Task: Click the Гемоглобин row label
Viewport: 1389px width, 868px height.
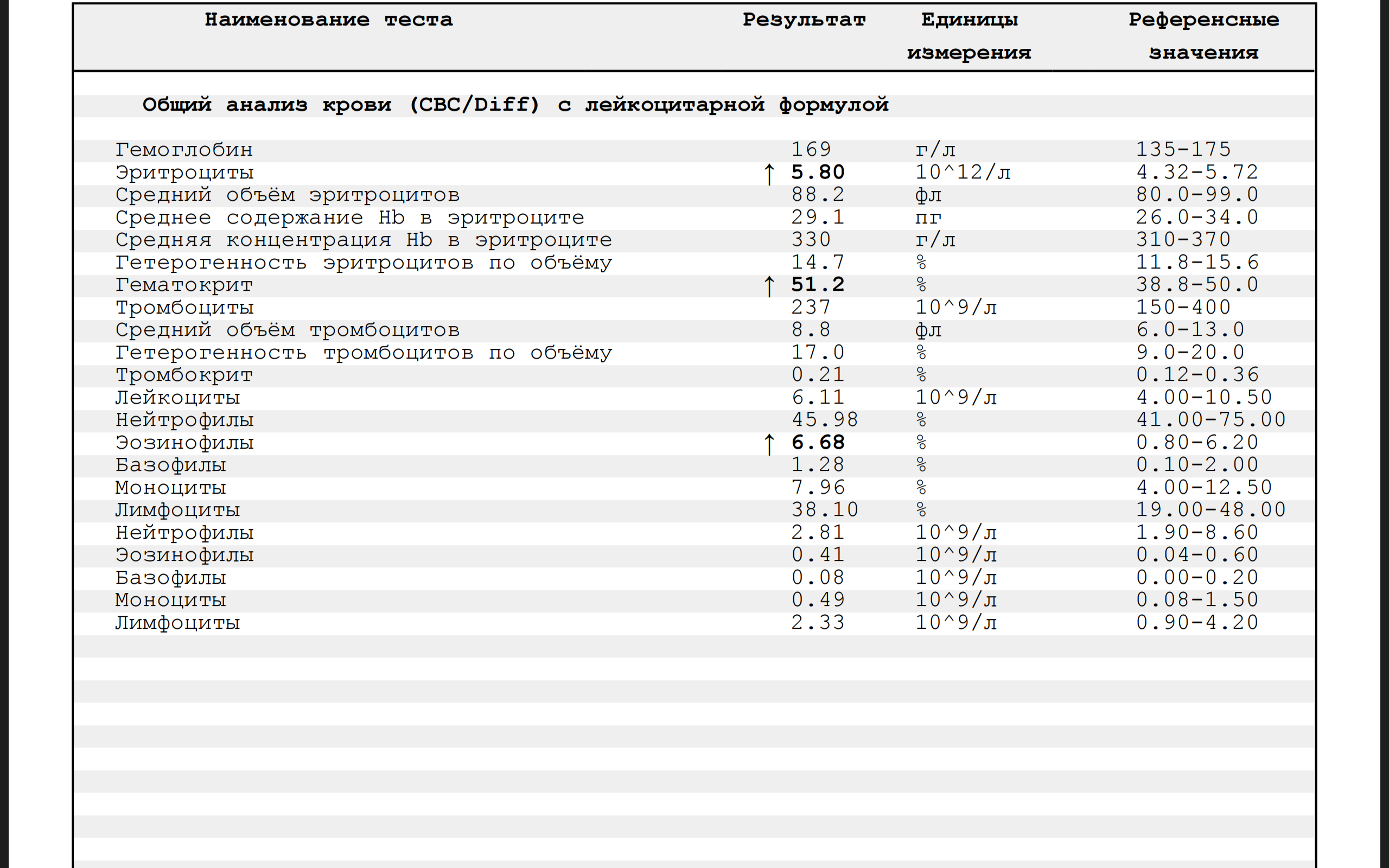Action: coord(184,150)
